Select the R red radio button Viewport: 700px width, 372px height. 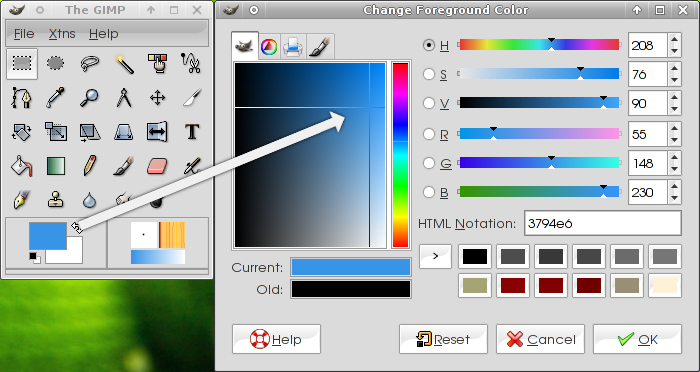[429, 134]
